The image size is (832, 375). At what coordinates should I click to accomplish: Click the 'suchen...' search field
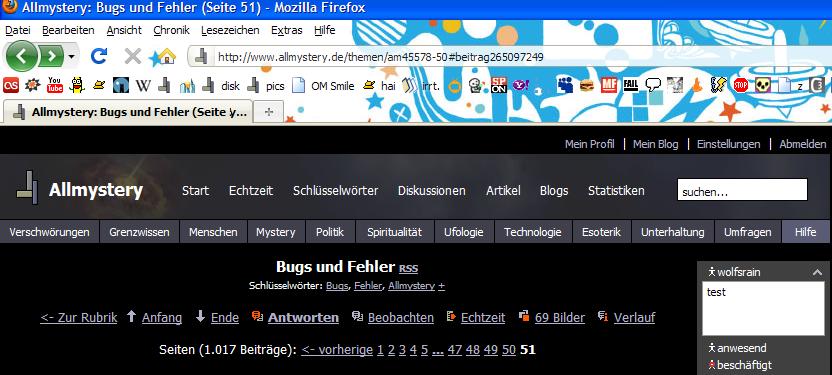click(x=742, y=190)
